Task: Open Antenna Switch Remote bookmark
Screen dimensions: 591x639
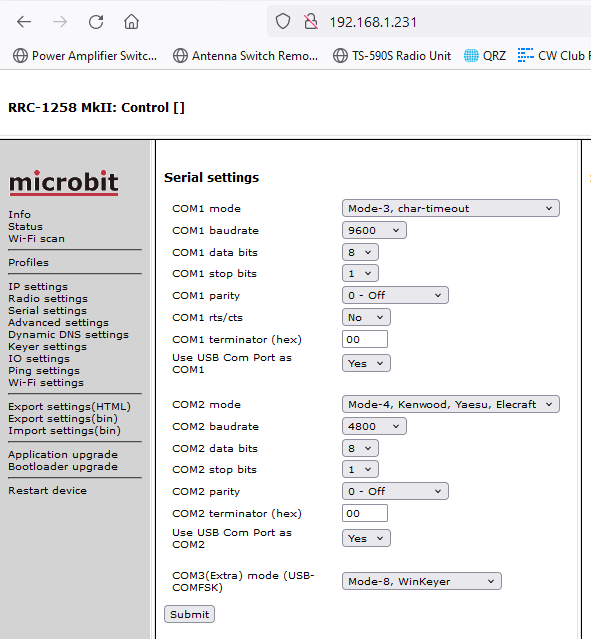Action: tap(246, 55)
